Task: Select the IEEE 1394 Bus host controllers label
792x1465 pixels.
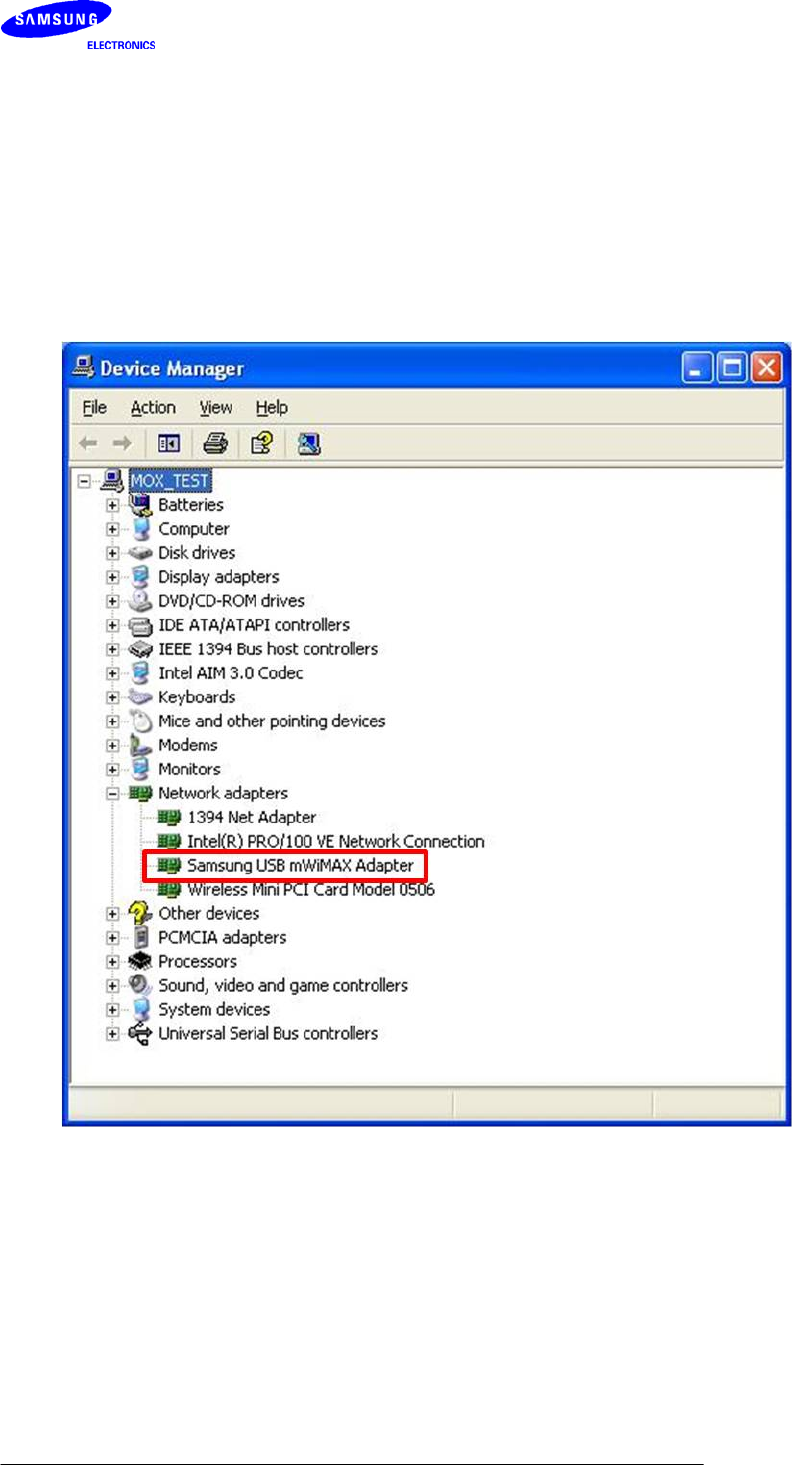Action: (x=268, y=649)
